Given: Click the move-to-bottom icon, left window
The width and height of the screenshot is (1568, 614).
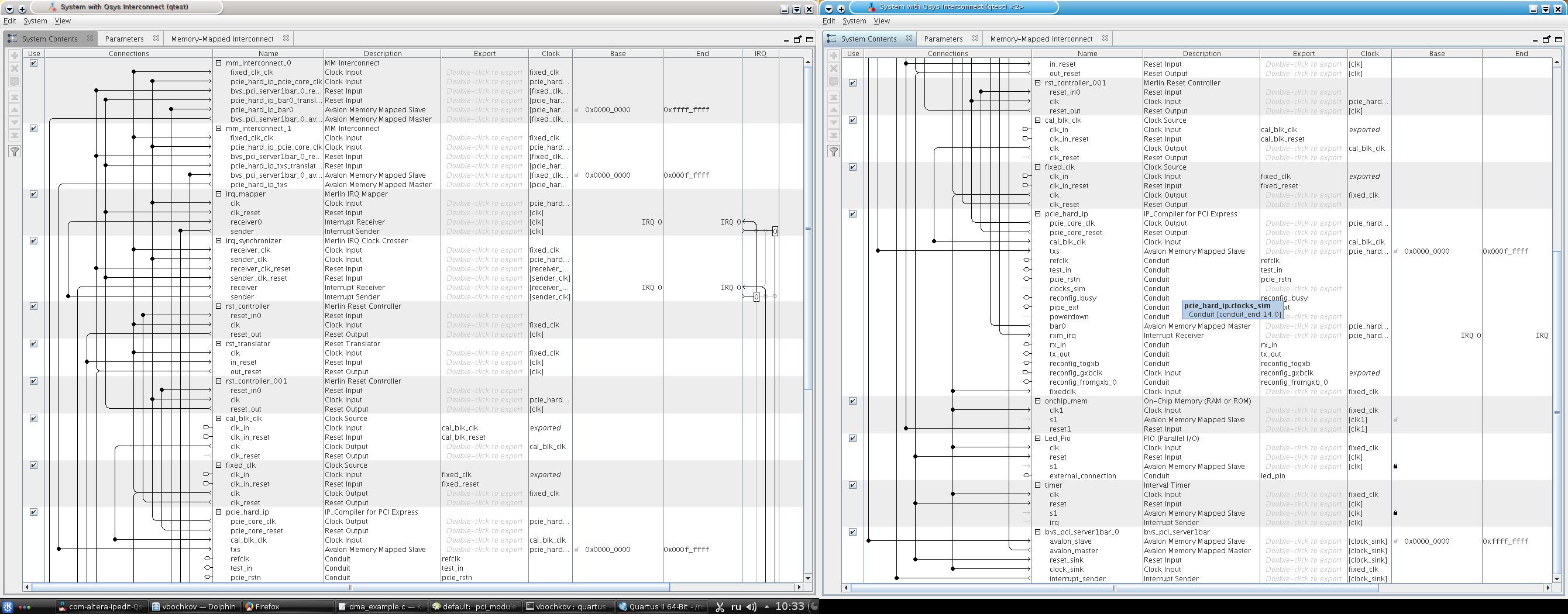Looking at the screenshot, I should [15, 135].
